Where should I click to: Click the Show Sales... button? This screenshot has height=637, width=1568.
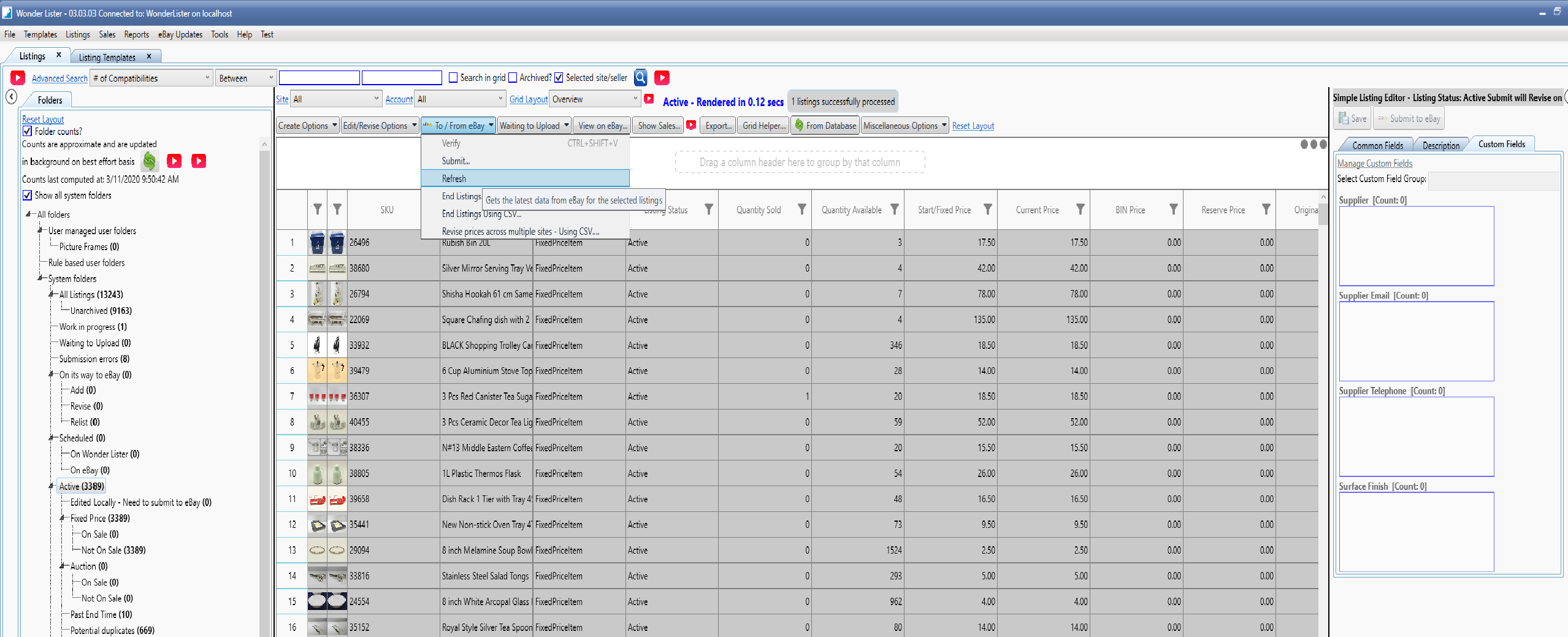659,126
